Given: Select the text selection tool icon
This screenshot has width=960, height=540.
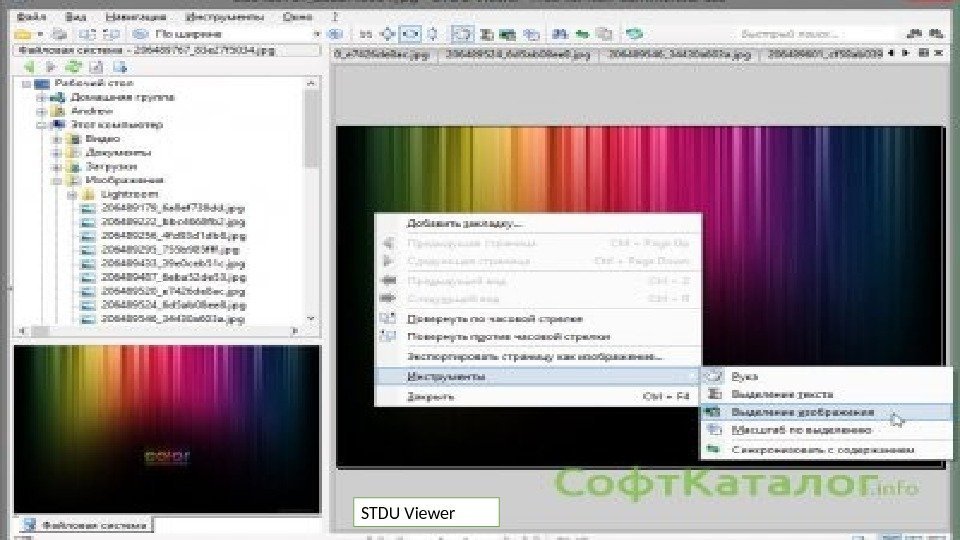Looking at the screenshot, I should (x=487, y=34).
